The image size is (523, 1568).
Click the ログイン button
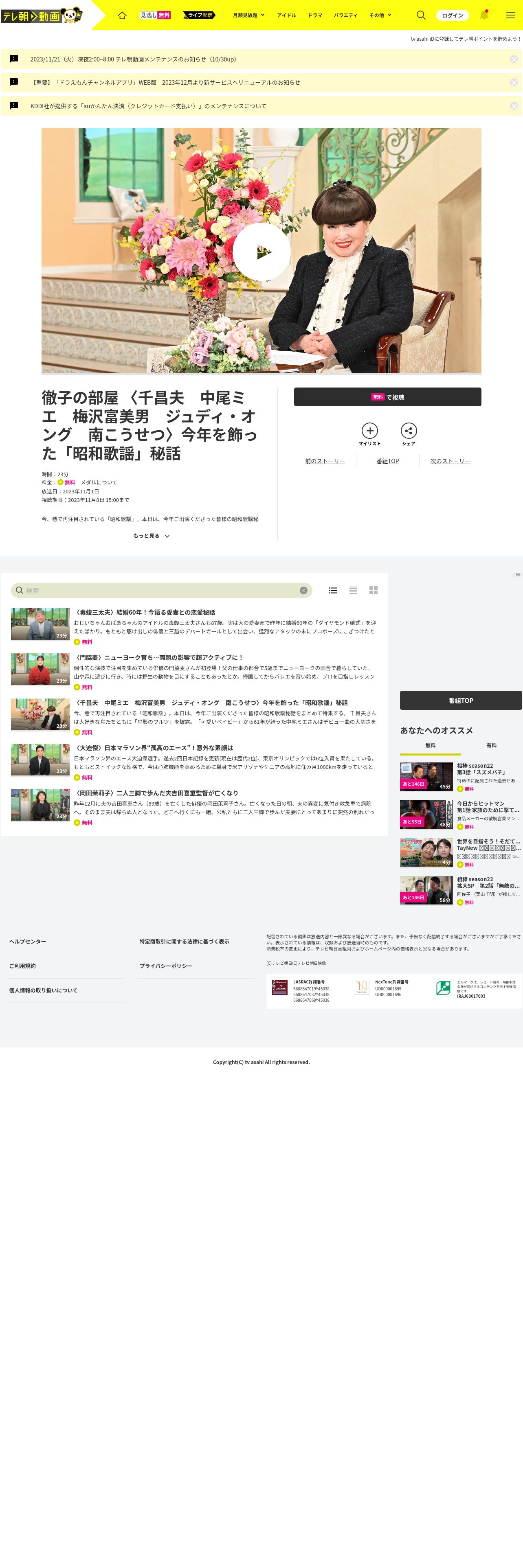tap(453, 15)
